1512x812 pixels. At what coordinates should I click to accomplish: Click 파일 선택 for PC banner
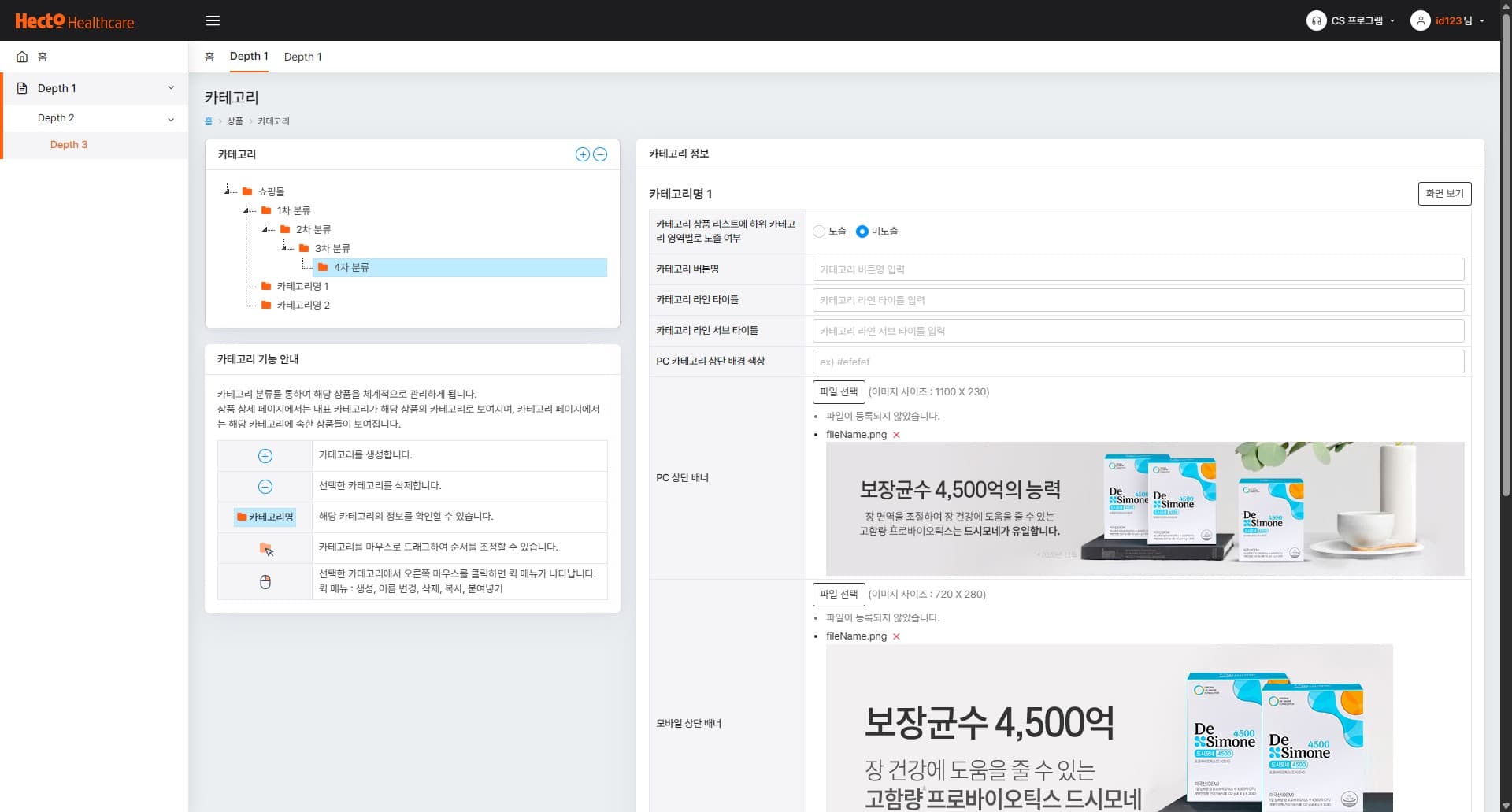(839, 392)
